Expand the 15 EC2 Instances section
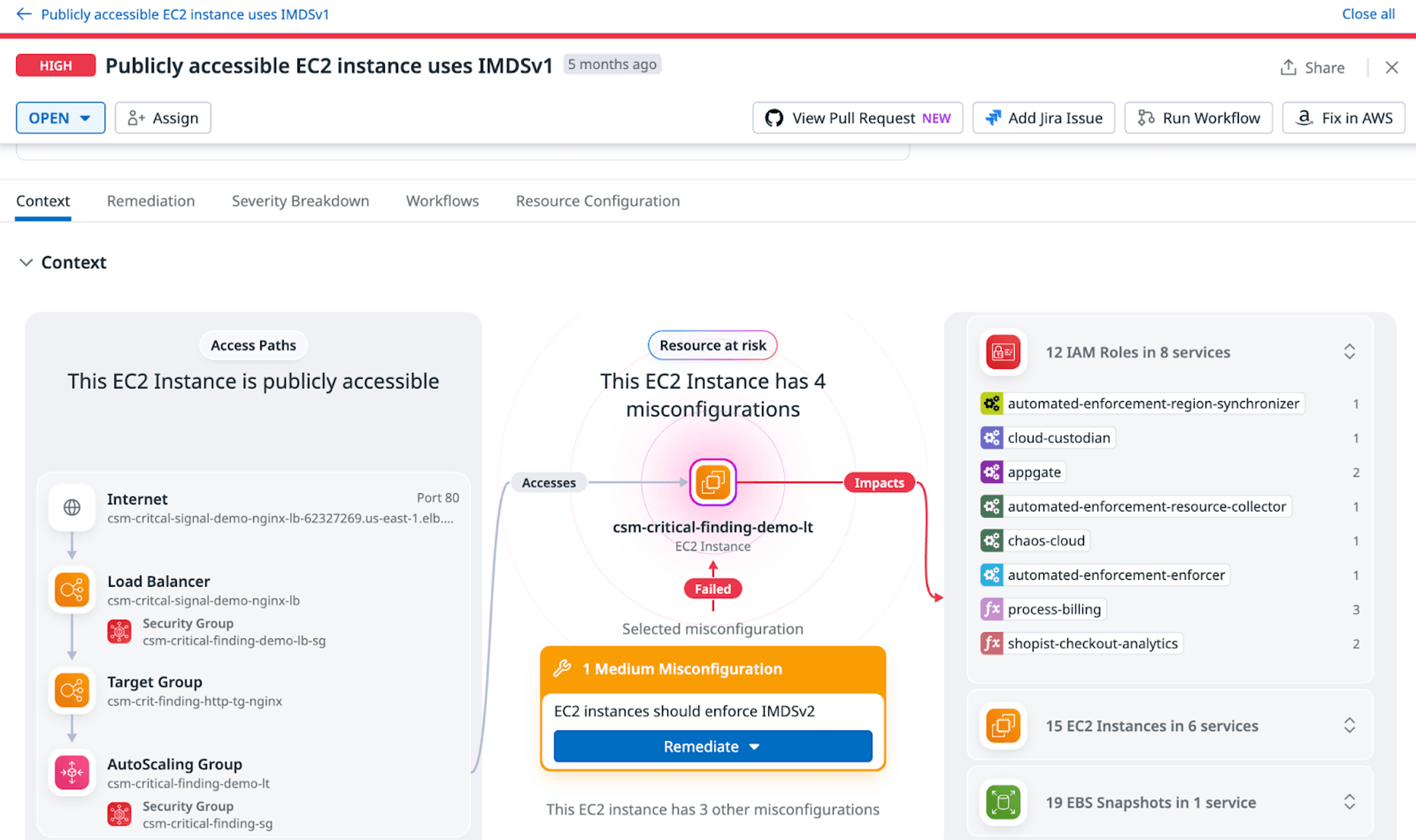This screenshot has height=840, width=1416. tap(1349, 726)
